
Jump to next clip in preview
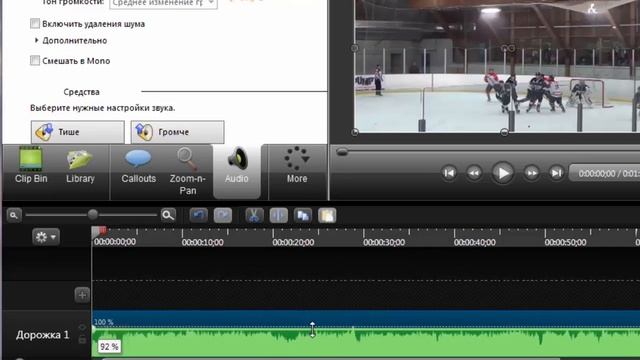pyautogui.click(x=556, y=173)
